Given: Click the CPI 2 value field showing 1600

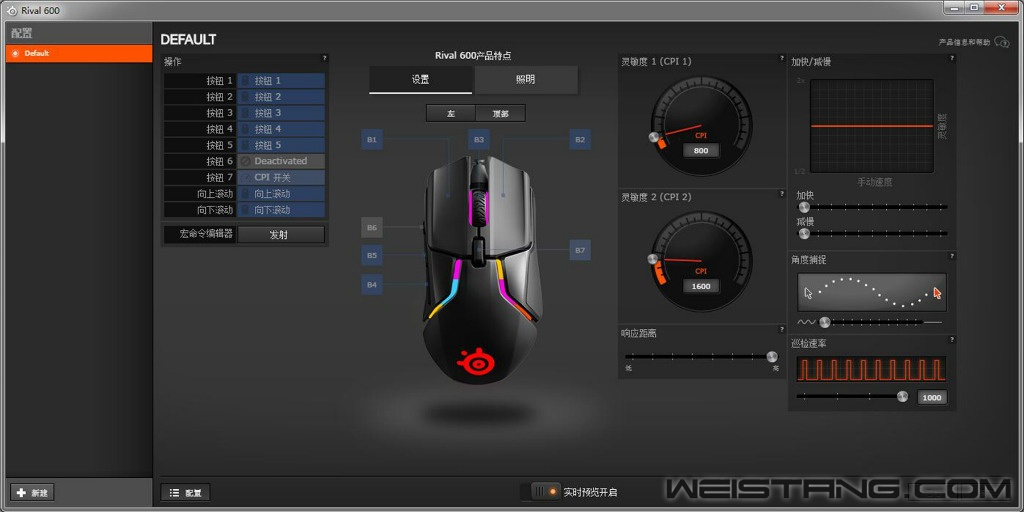Looking at the screenshot, I should pyautogui.click(x=701, y=286).
